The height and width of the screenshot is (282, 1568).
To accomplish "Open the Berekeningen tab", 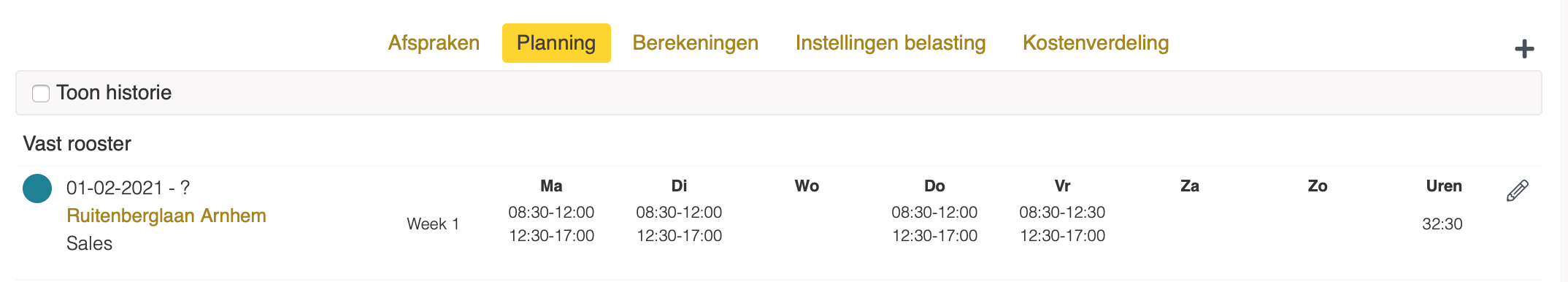I will point(696,43).
